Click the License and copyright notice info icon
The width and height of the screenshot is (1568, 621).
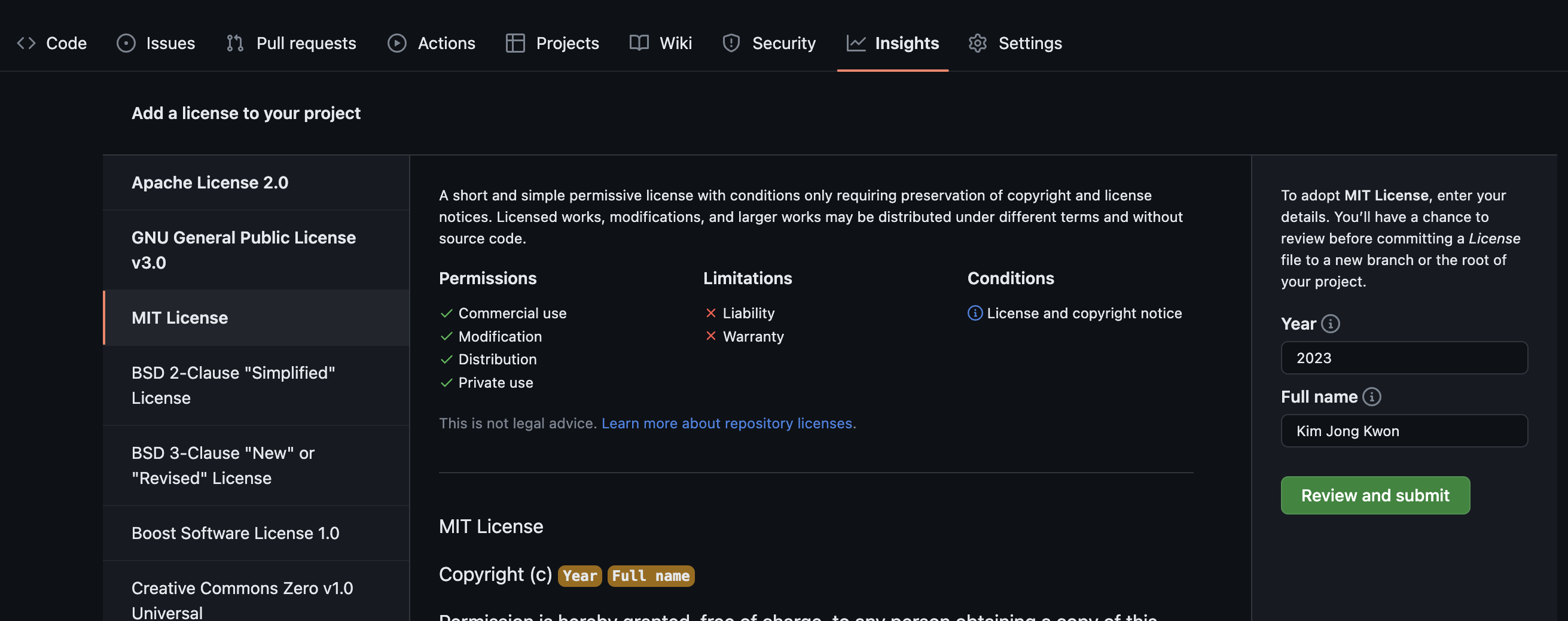pos(975,313)
